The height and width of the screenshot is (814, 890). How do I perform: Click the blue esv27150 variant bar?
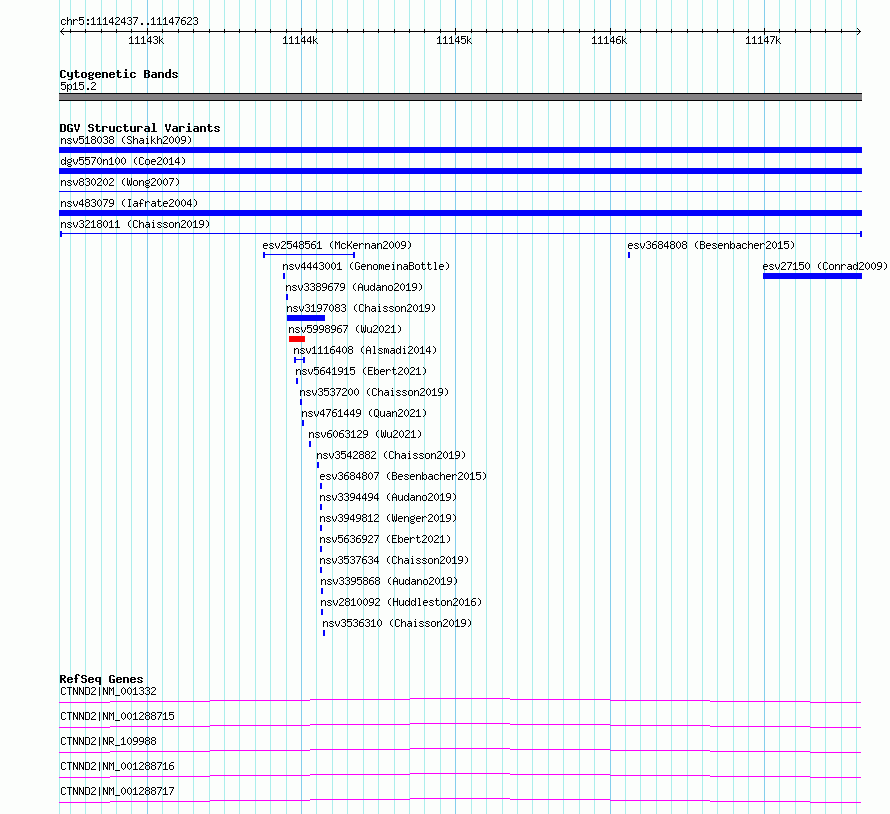click(x=812, y=276)
